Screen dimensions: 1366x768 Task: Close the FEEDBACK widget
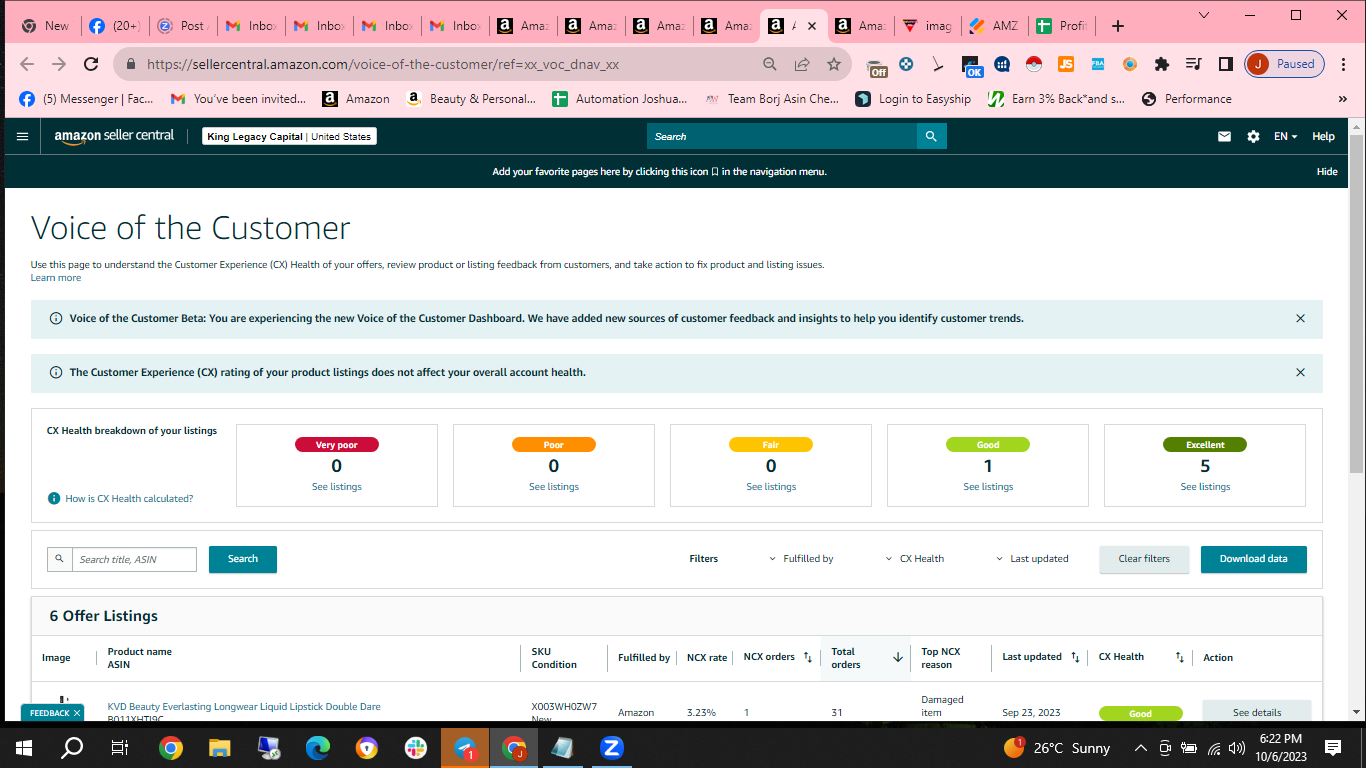pyautogui.click(x=77, y=713)
